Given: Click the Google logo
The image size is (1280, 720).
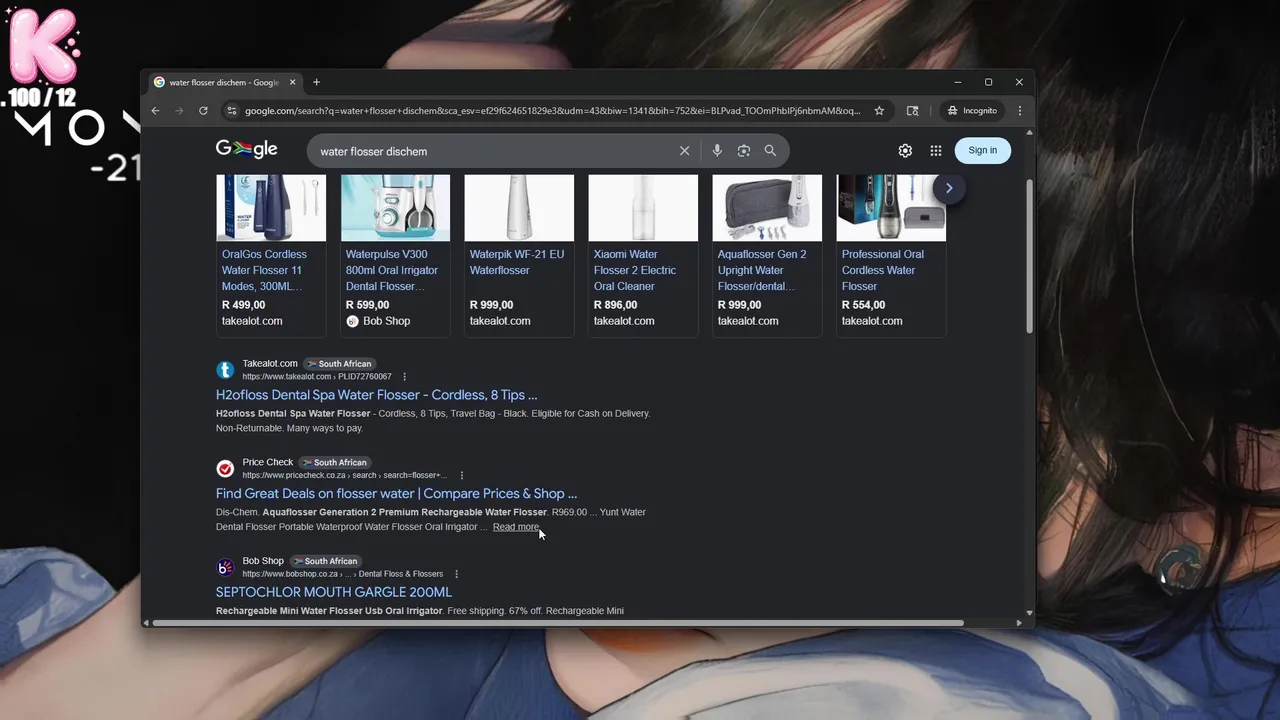Looking at the screenshot, I should pos(246,149).
